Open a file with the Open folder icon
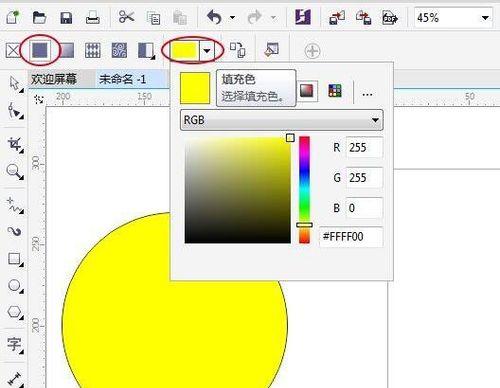The image size is (500, 388). (x=39, y=17)
